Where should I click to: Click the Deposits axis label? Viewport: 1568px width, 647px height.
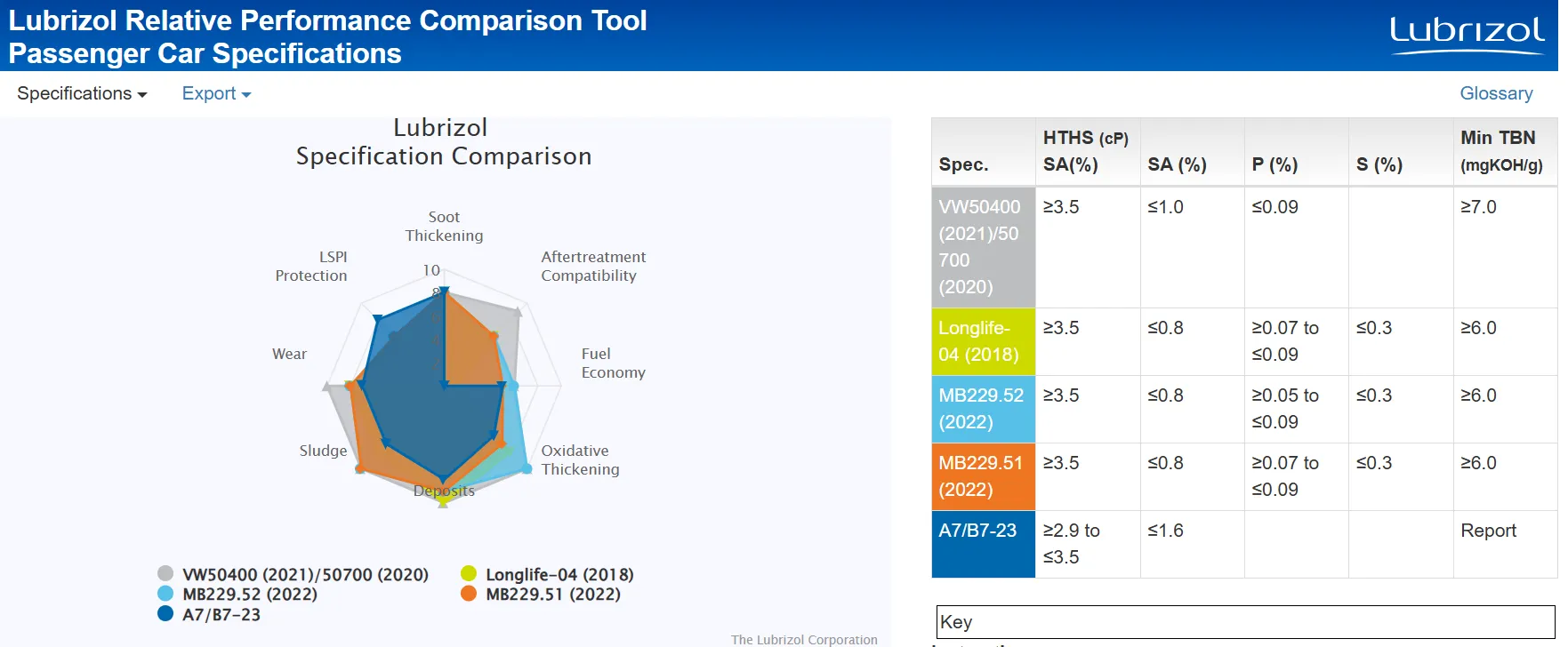444,491
